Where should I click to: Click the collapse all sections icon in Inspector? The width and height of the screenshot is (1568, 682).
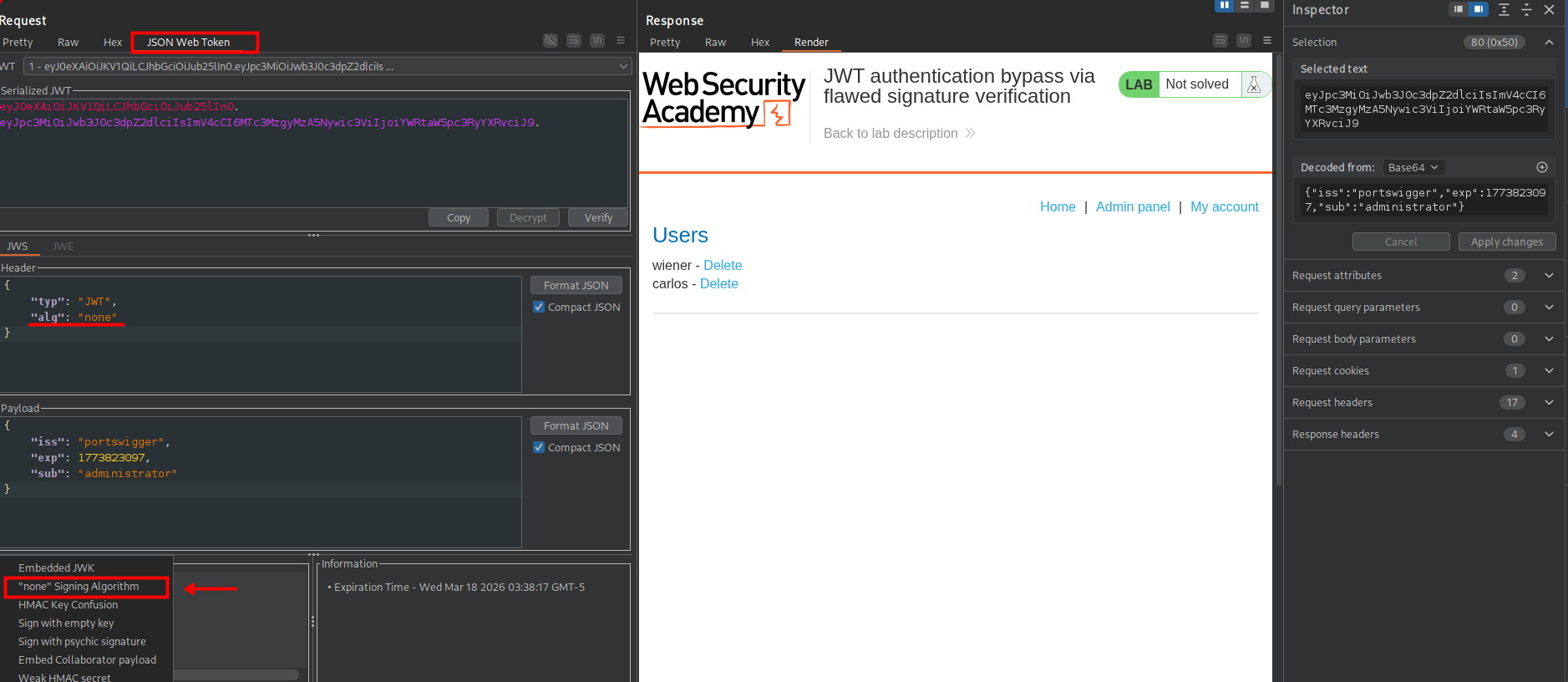[1526, 10]
